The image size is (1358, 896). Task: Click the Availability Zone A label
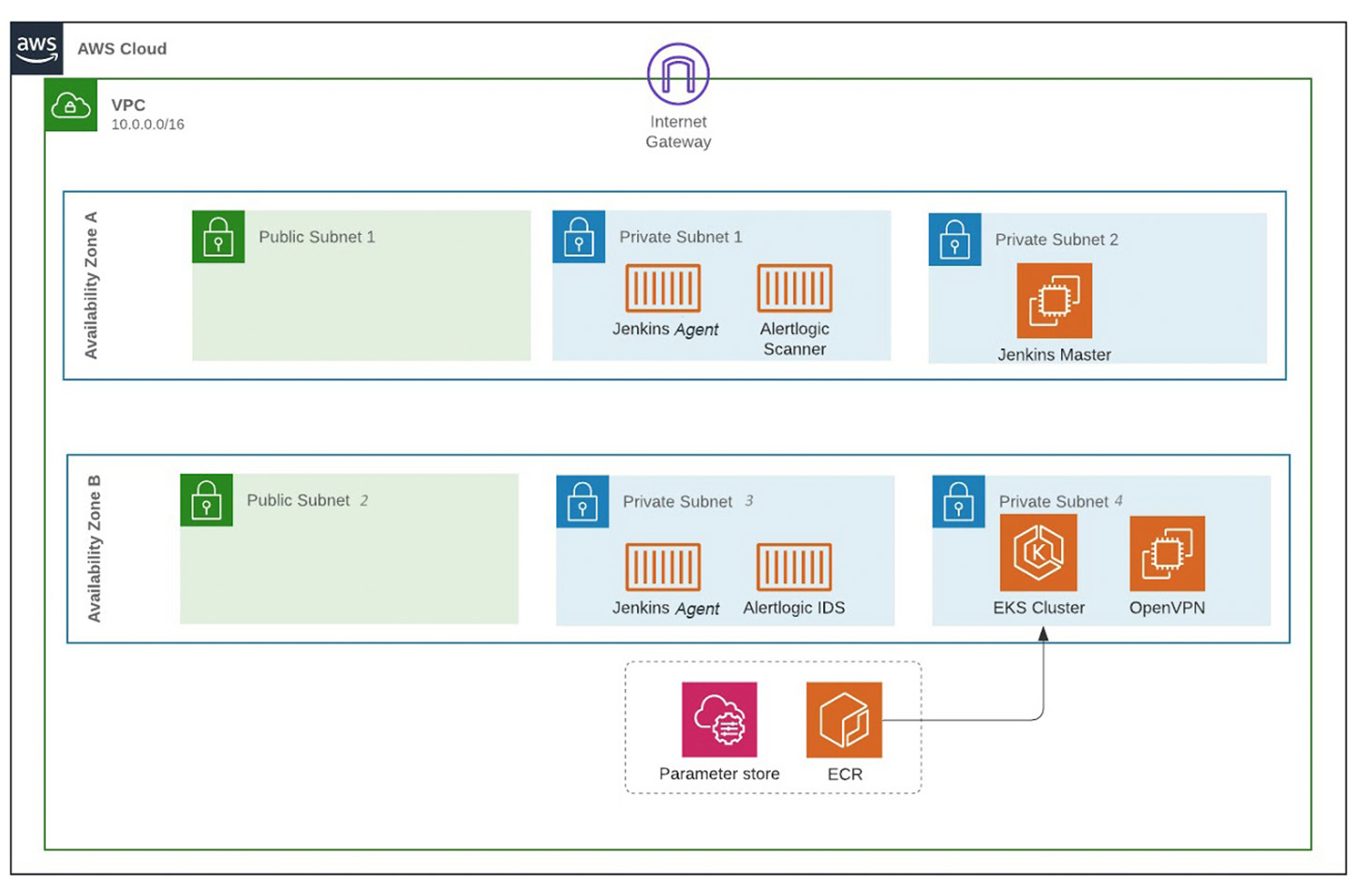coord(91,286)
